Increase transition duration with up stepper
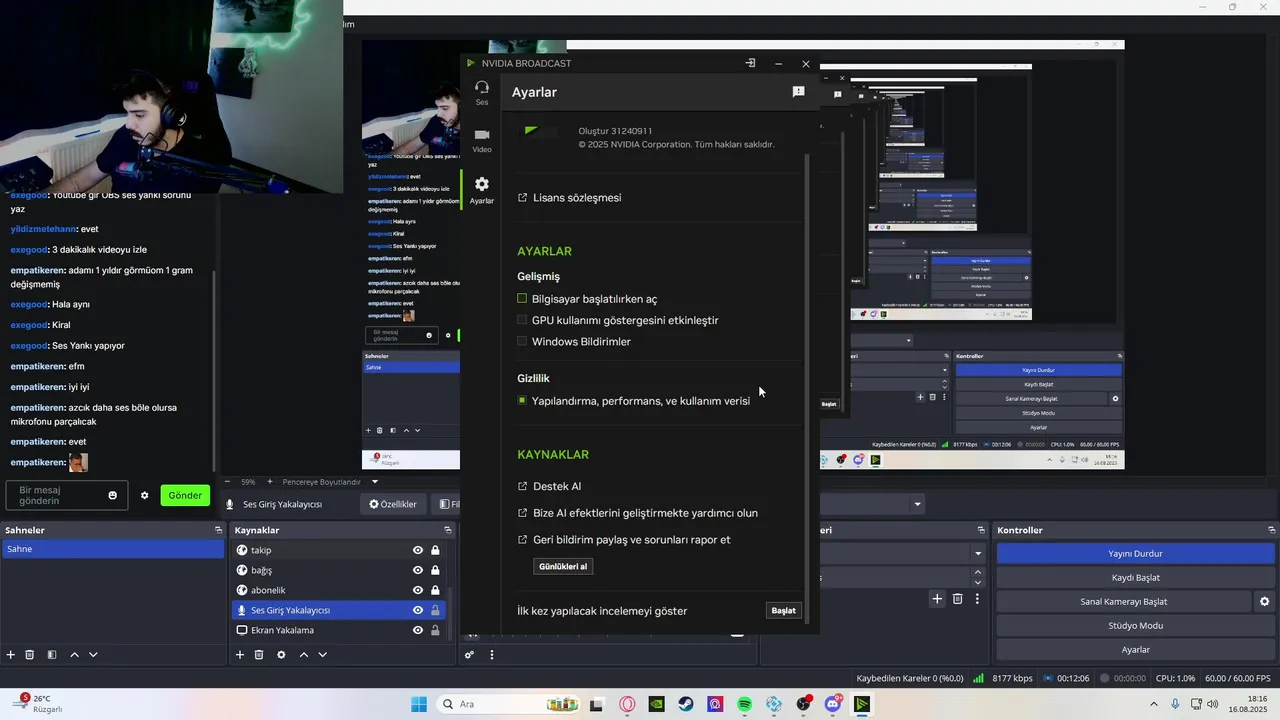The height and width of the screenshot is (720, 1280). (x=978, y=572)
